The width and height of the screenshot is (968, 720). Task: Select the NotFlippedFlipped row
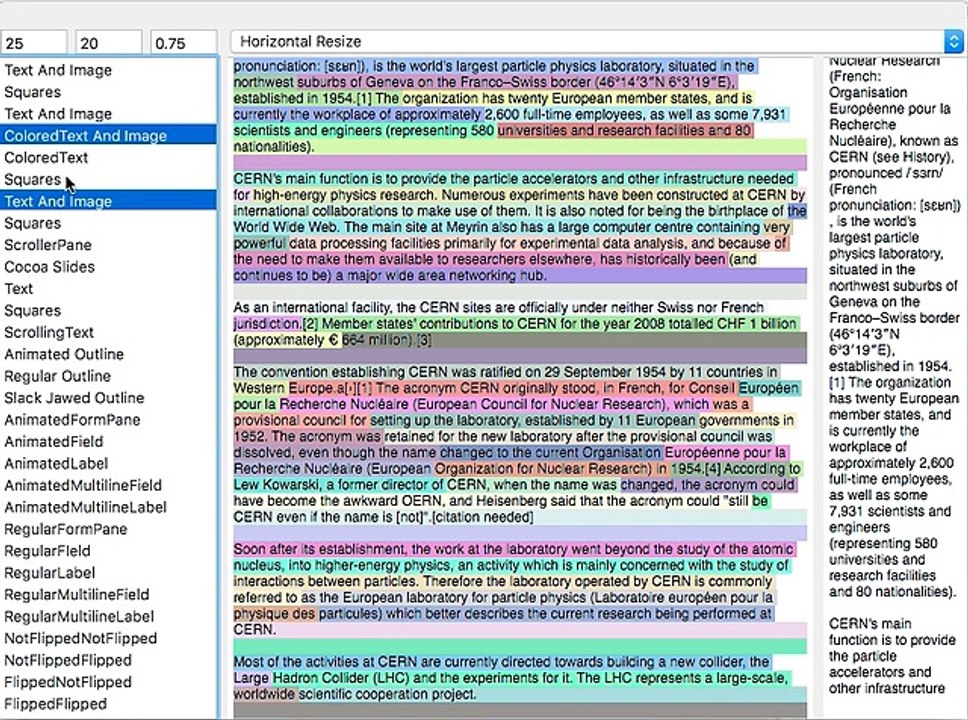[x=109, y=660]
